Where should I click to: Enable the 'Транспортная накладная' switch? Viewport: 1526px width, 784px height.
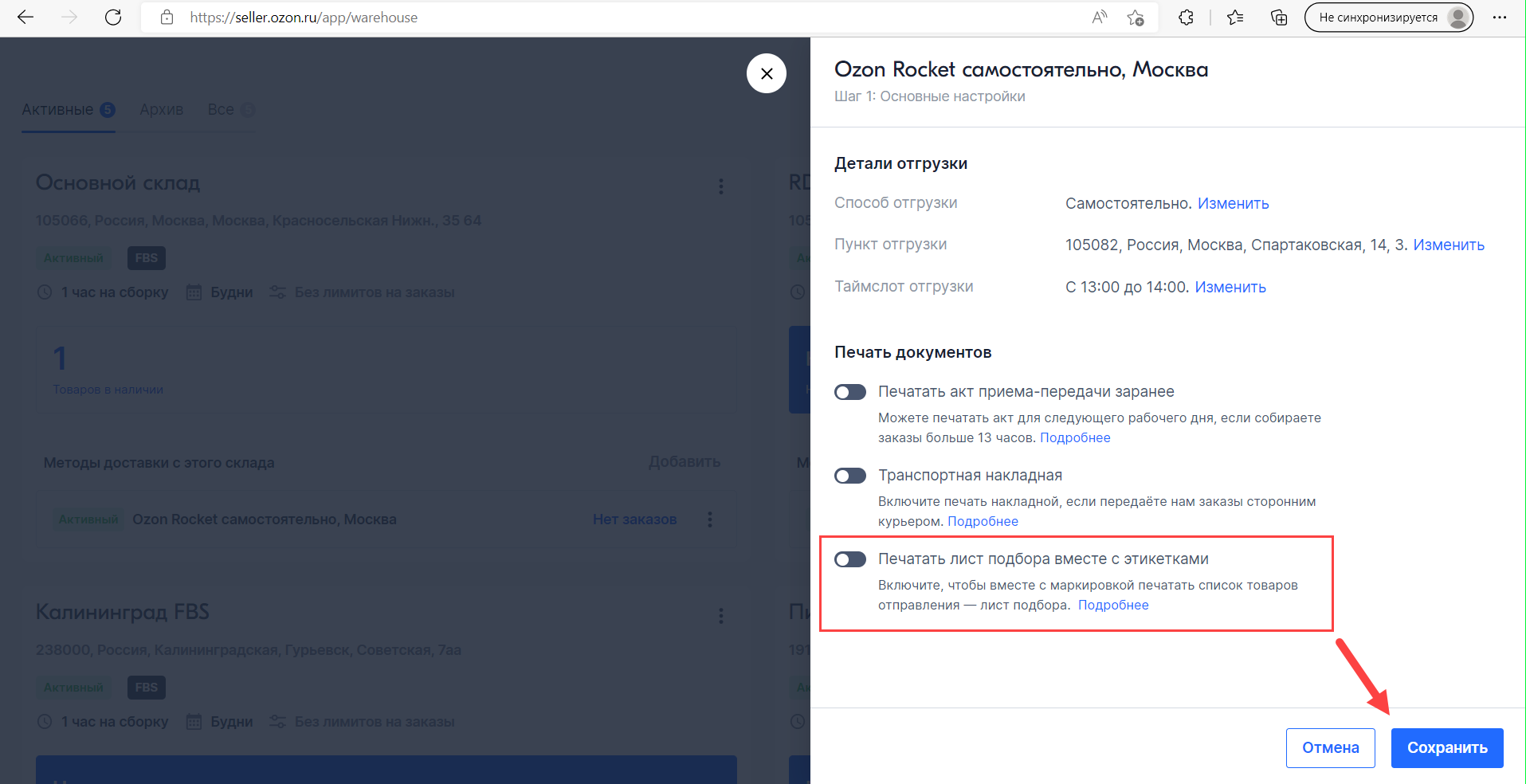point(850,476)
